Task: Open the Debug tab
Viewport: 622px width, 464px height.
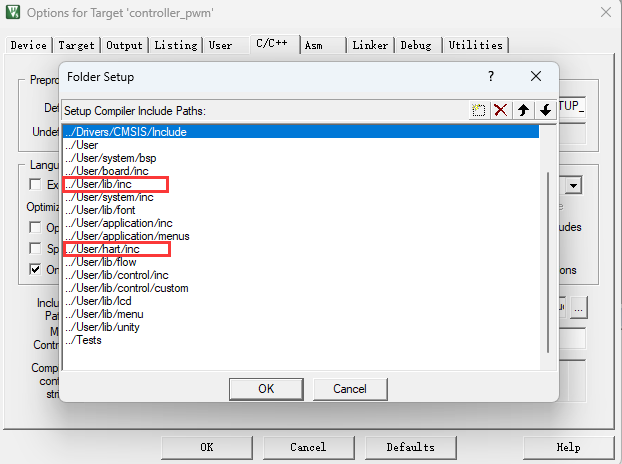Action: point(416,45)
